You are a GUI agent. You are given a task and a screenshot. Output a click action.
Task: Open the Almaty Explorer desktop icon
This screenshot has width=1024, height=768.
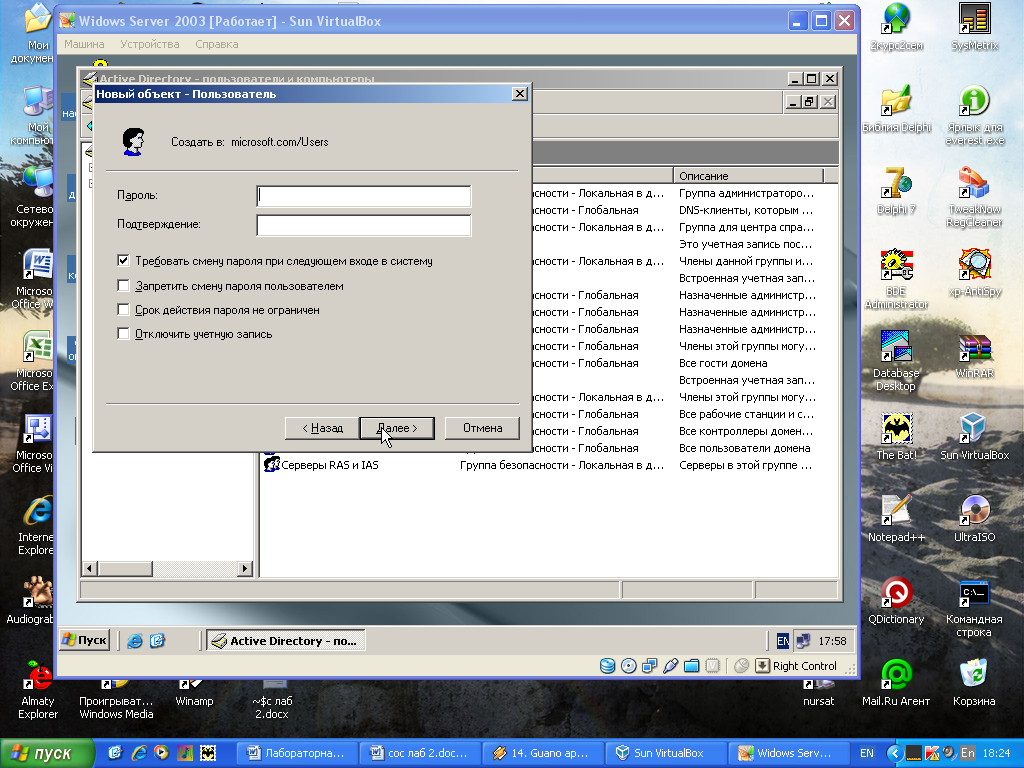point(38,689)
